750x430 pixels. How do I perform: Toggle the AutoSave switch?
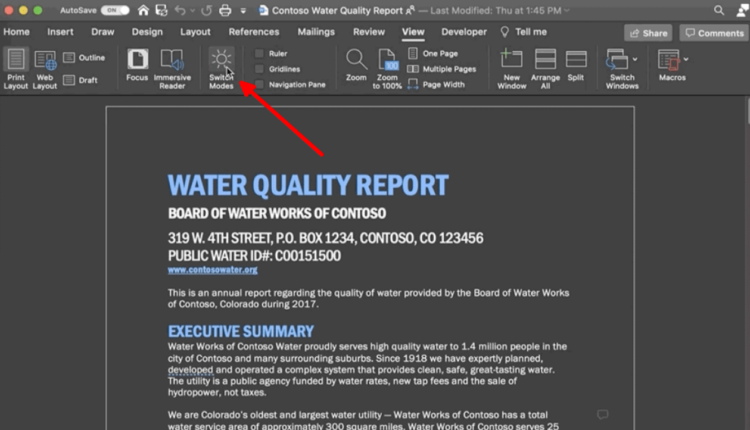pyautogui.click(x=115, y=10)
